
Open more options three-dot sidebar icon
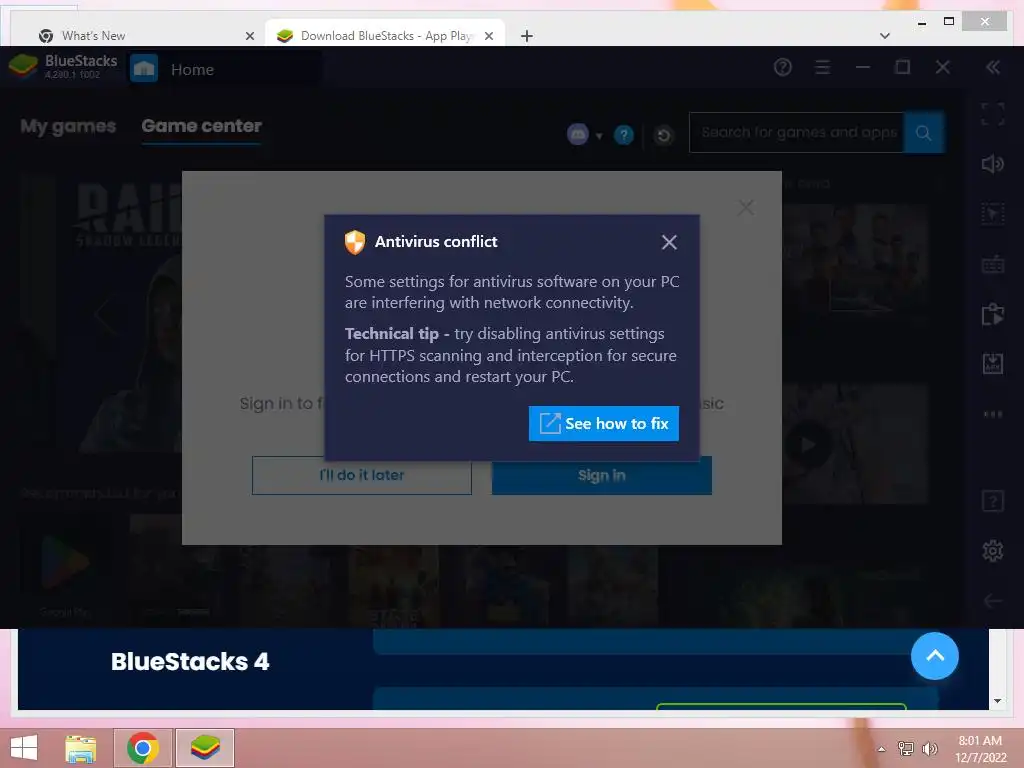click(993, 413)
